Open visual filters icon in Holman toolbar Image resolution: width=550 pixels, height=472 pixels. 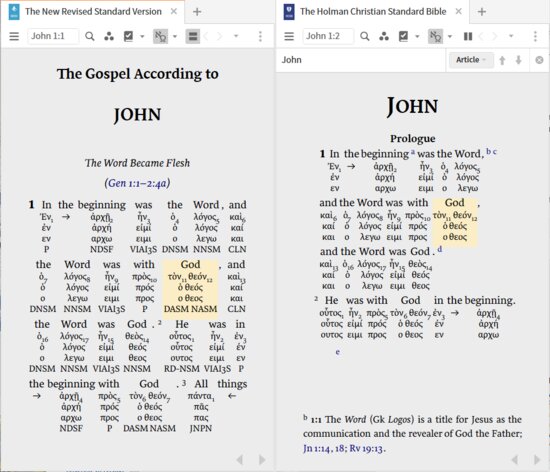pos(384,36)
